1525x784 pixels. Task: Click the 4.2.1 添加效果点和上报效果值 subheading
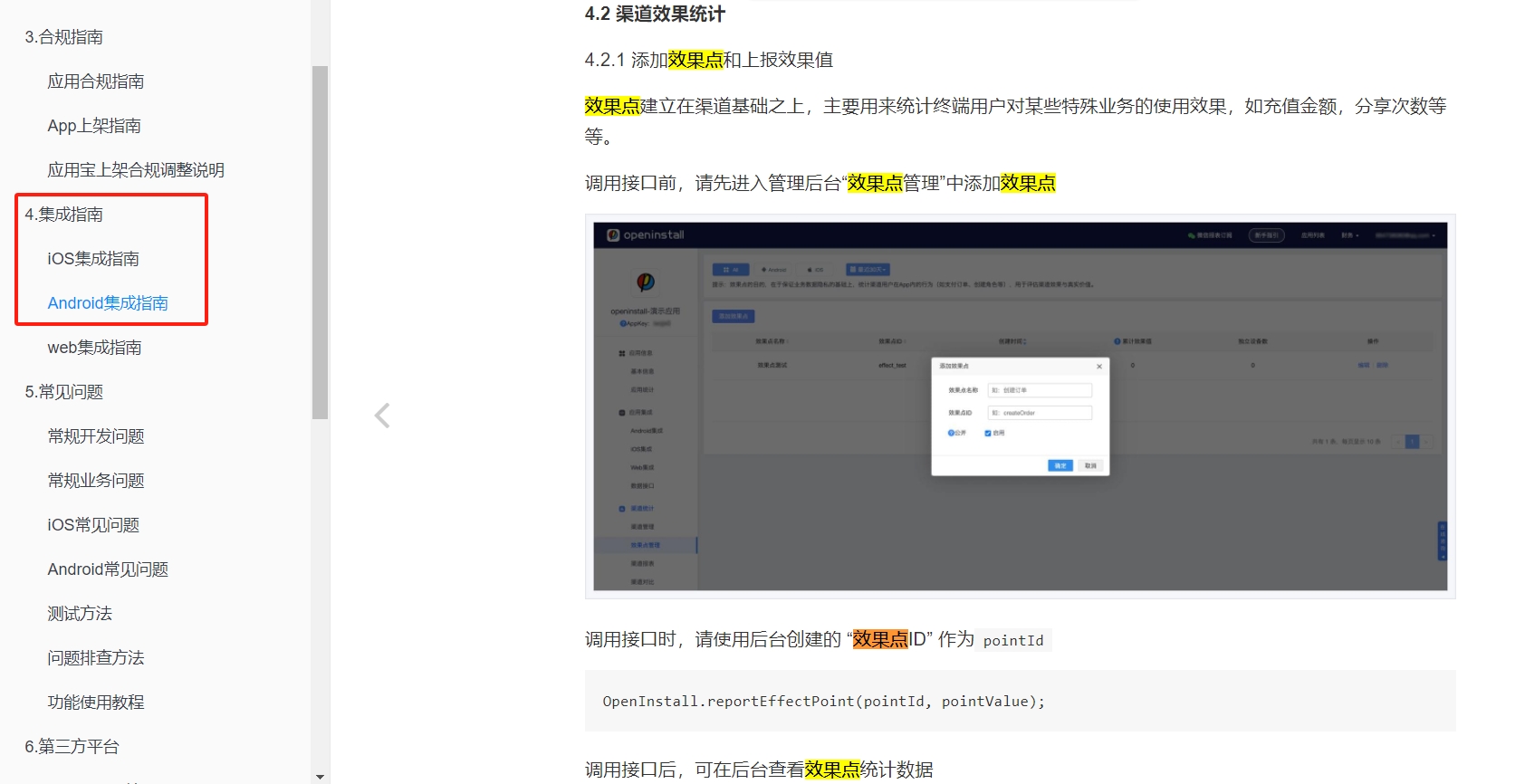coord(708,60)
